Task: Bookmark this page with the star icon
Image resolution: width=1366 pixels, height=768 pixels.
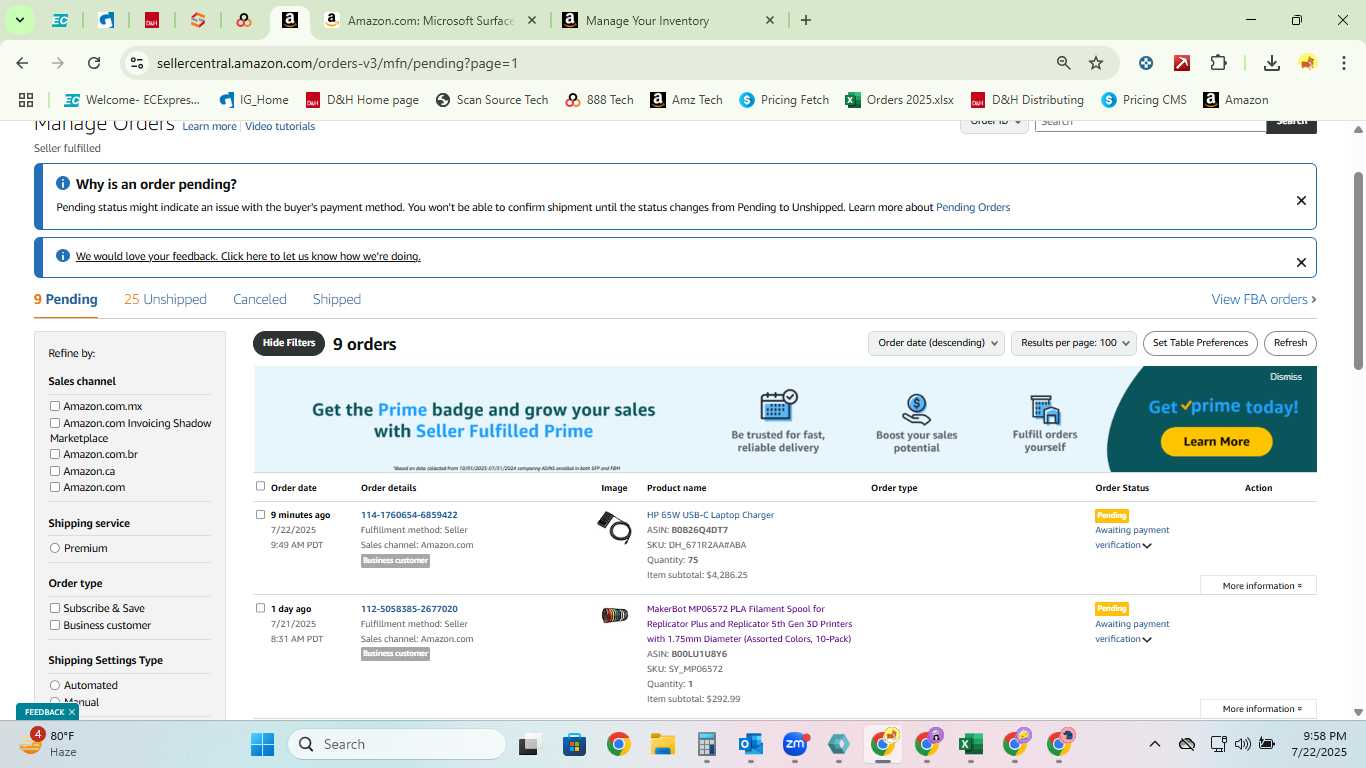Action: tap(1096, 63)
